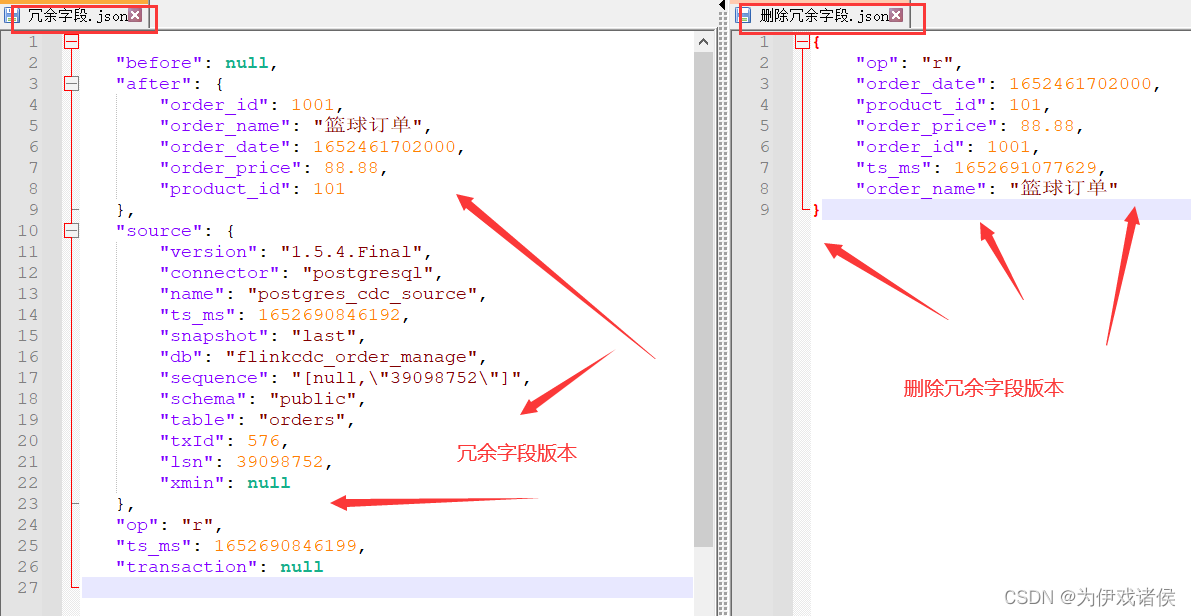Click the "transaction": null line

click(220, 567)
